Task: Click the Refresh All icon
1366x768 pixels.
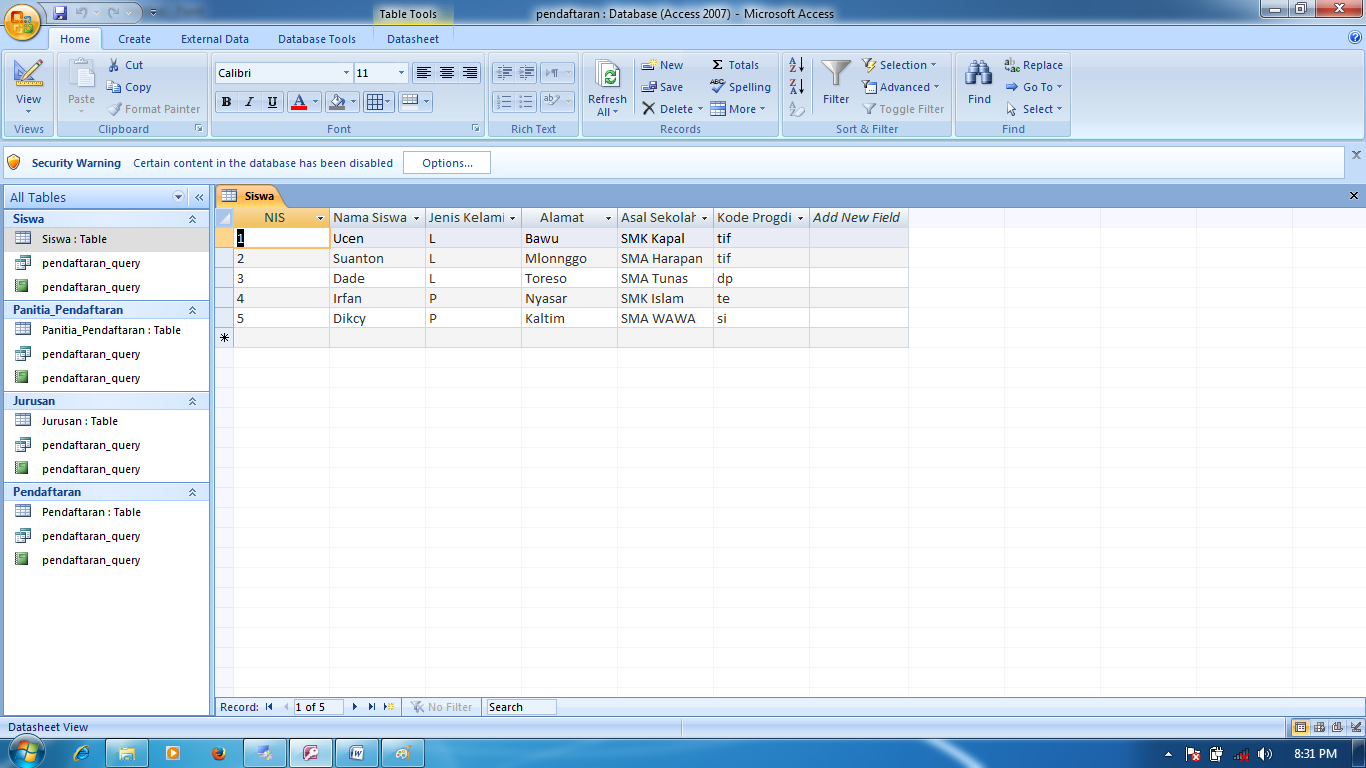Action: click(607, 75)
